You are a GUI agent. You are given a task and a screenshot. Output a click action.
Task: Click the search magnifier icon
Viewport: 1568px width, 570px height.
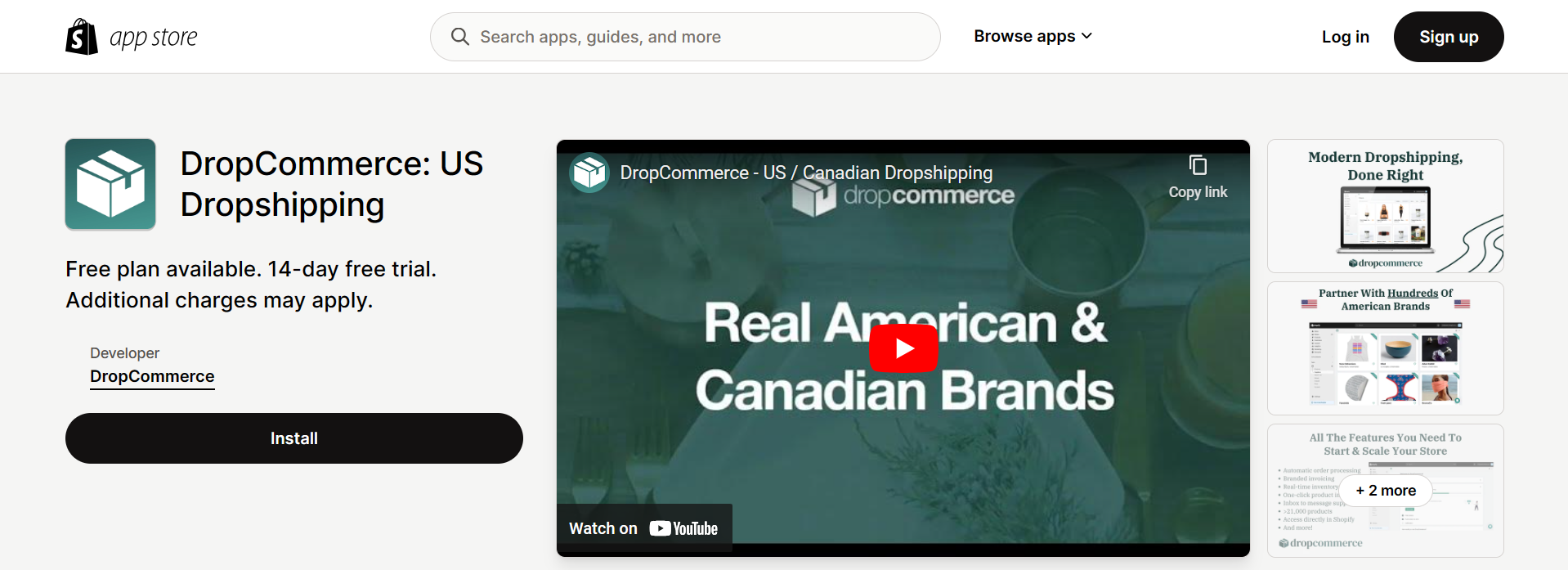460,37
